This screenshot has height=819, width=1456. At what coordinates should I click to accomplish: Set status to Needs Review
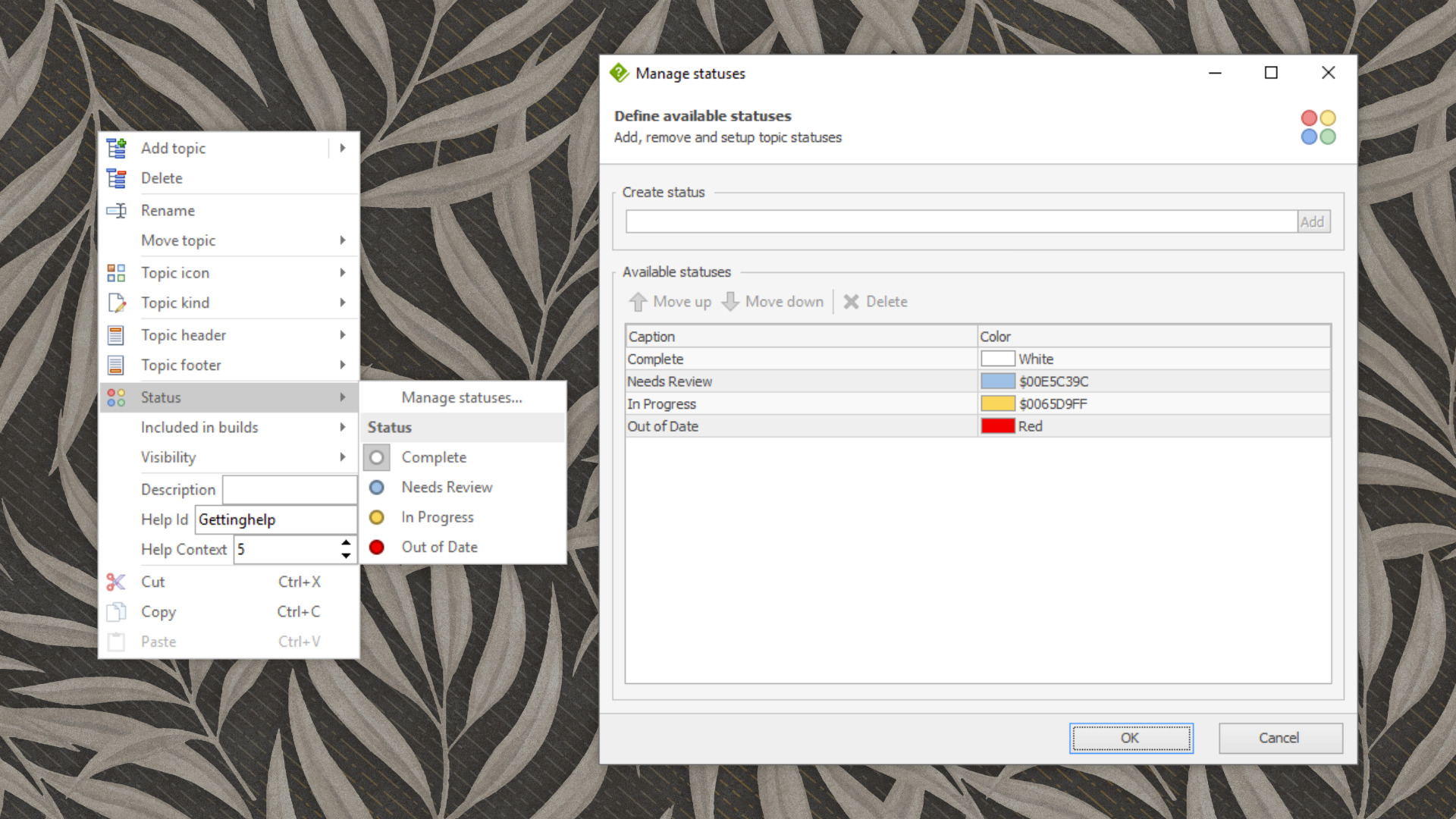464,488
